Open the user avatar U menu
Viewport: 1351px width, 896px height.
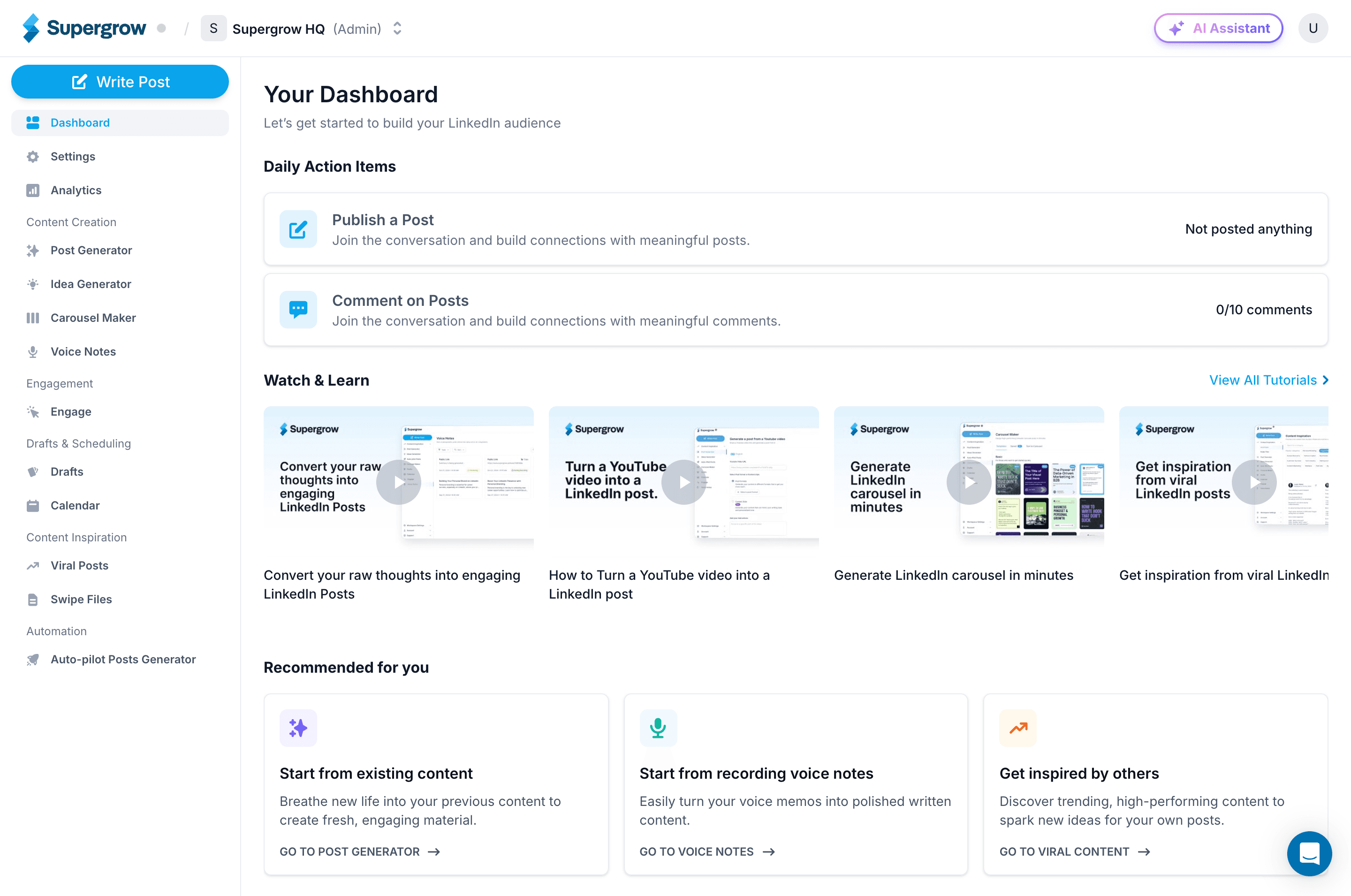(x=1313, y=28)
